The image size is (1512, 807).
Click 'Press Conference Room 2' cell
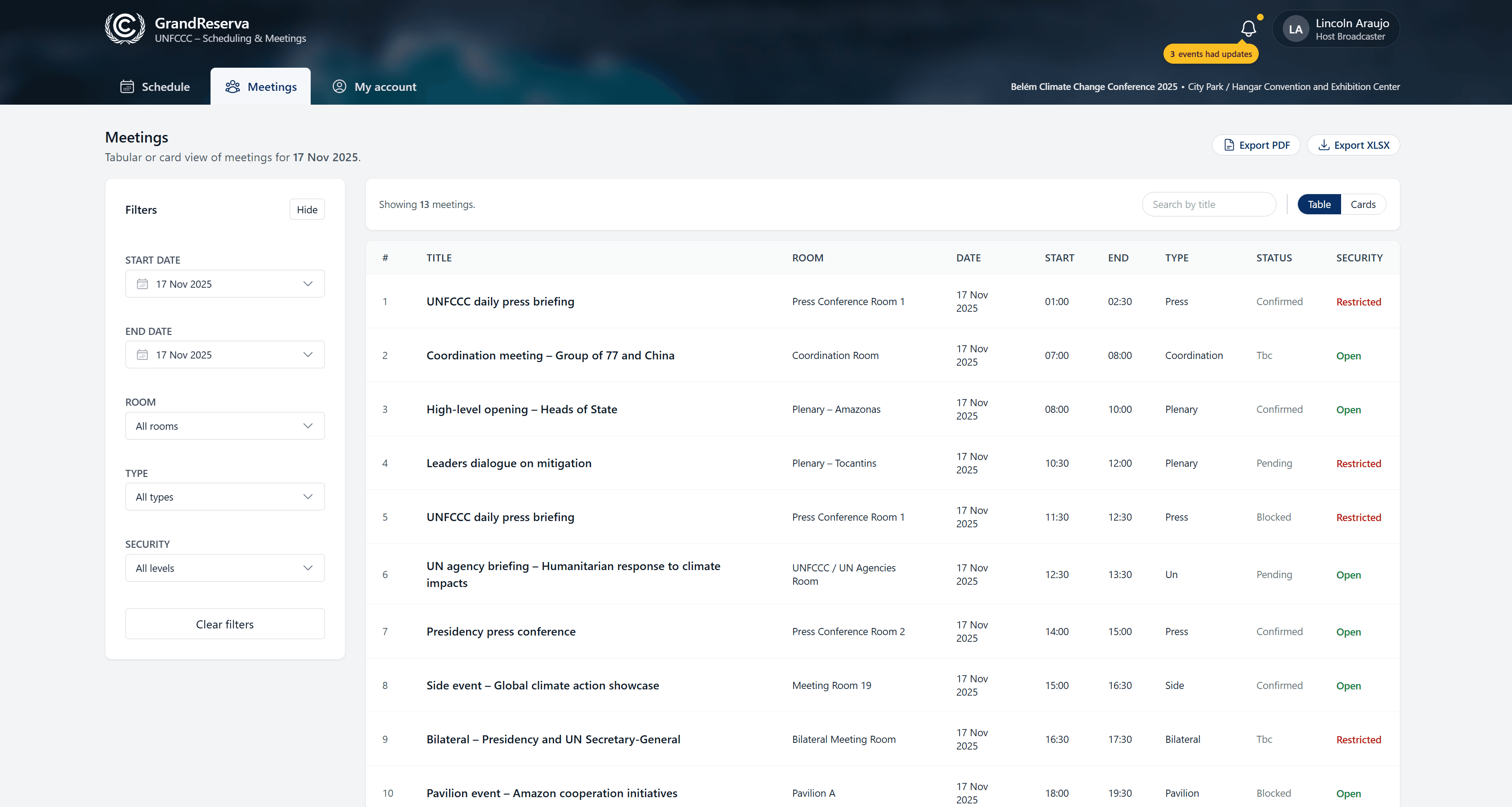pos(848,632)
